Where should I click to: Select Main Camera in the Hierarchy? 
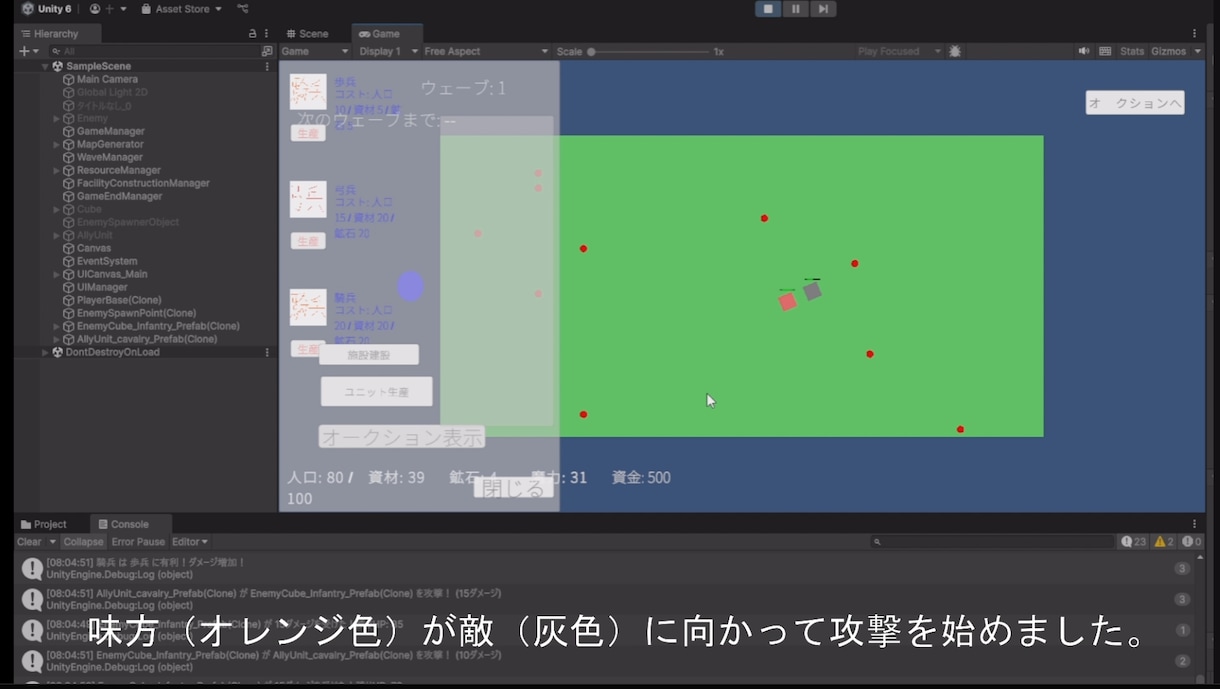coord(107,79)
